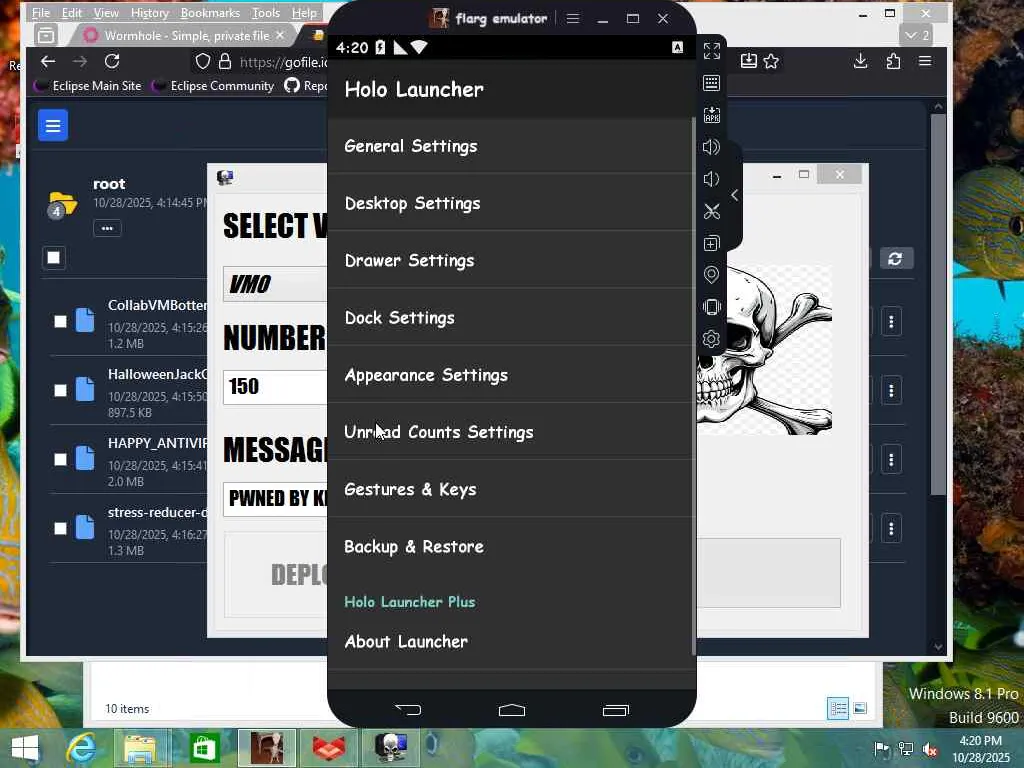The width and height of the screenshot is (1024, 768).
Task: Close the Wormhole tab
Action: click(x=280, y=35)
